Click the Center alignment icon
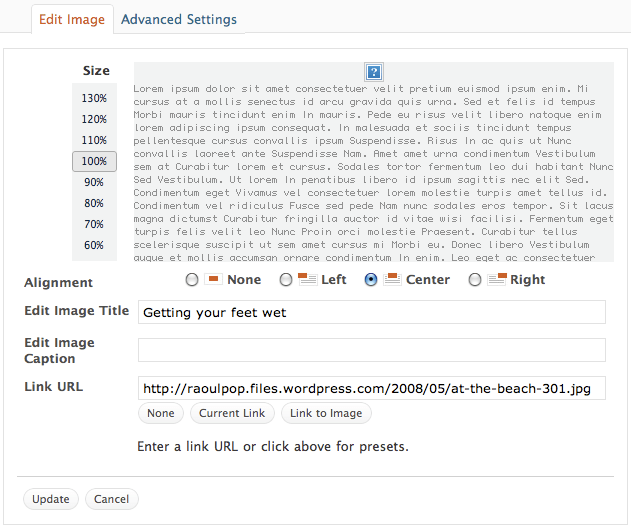The height and width of the screenshot is (528, 631). (392, 280)
